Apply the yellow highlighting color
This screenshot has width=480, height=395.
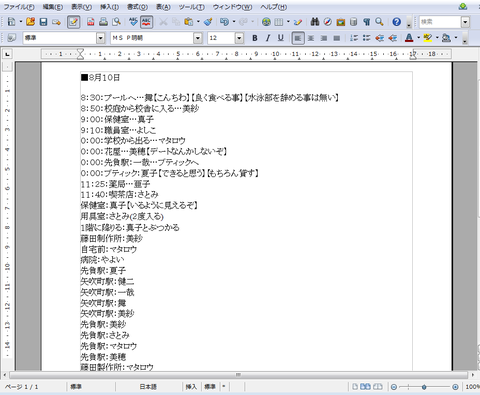pyautogui.click(x=428, y=38)
